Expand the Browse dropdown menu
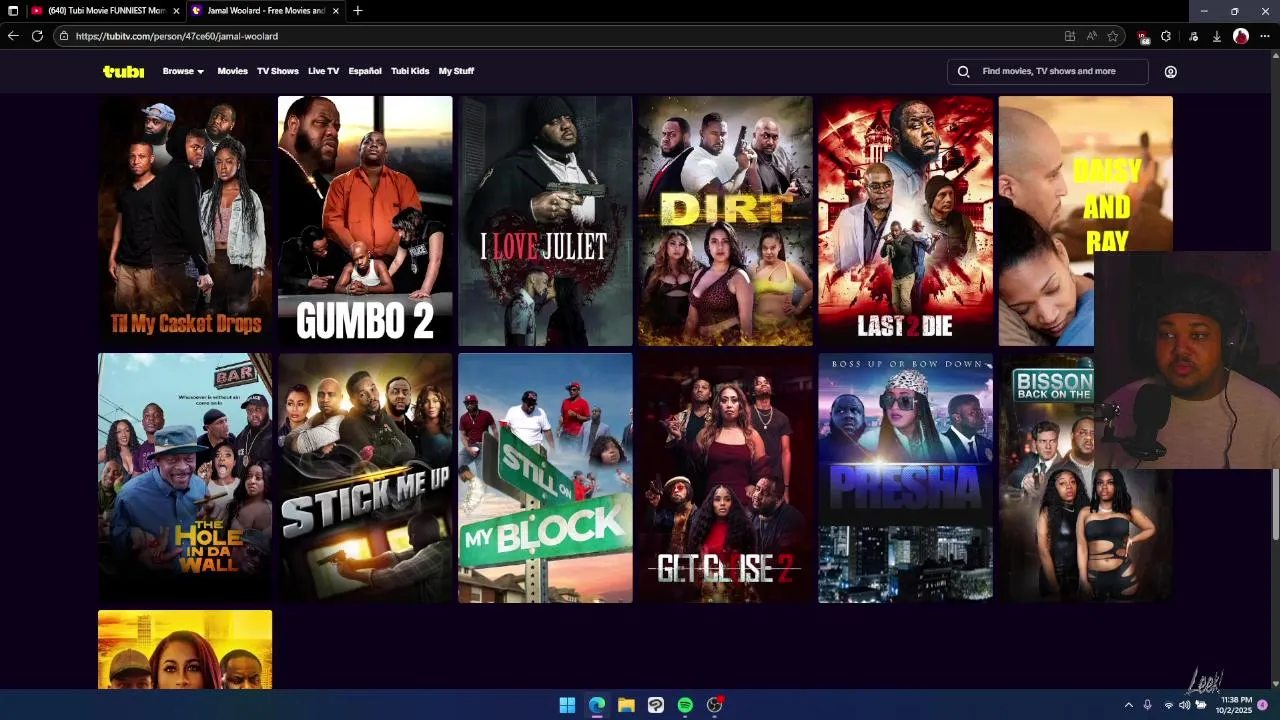1280x720 pixels. click(x=183, y=71)
